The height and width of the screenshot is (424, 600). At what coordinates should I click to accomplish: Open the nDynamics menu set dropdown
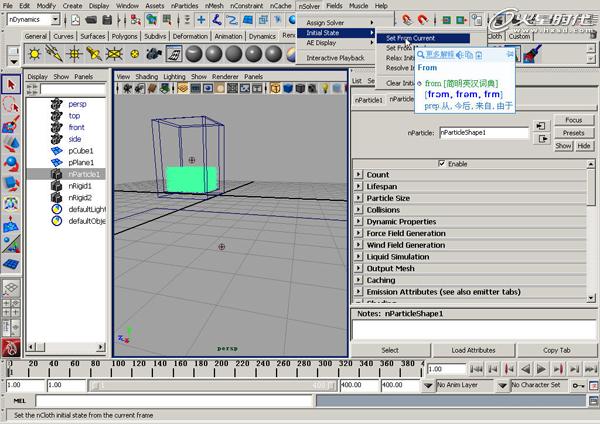pyautogui.click(x=55, y=19)
